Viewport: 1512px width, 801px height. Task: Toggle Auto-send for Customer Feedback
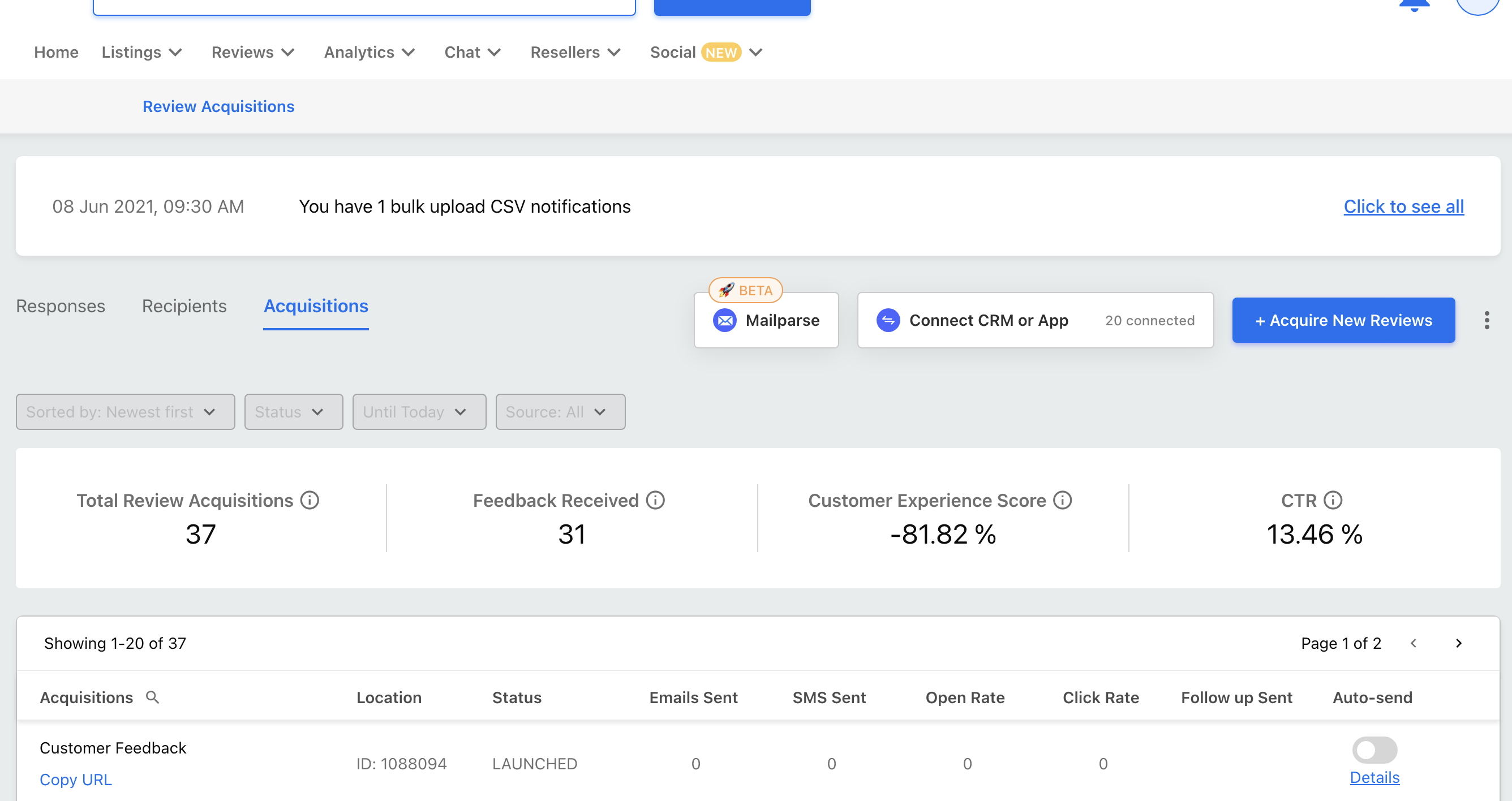point(1374,750)
